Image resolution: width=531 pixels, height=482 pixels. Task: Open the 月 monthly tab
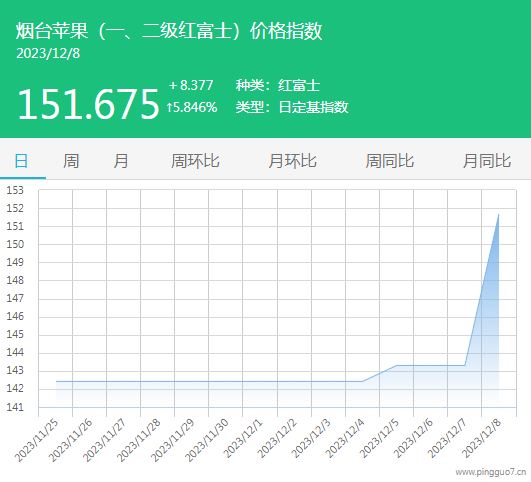click(121, 161)
